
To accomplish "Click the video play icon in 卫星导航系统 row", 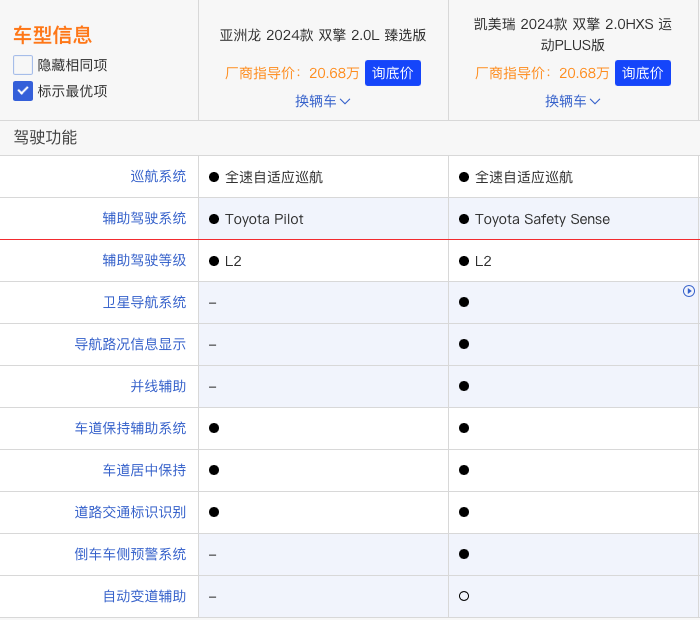I will pos(689,291).
